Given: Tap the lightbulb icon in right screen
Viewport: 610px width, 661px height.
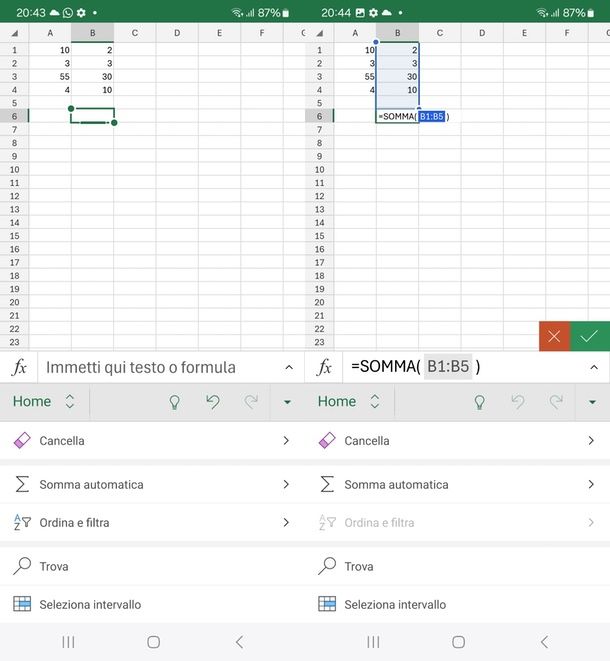Looking at the screenshot, I should (479, 402).
